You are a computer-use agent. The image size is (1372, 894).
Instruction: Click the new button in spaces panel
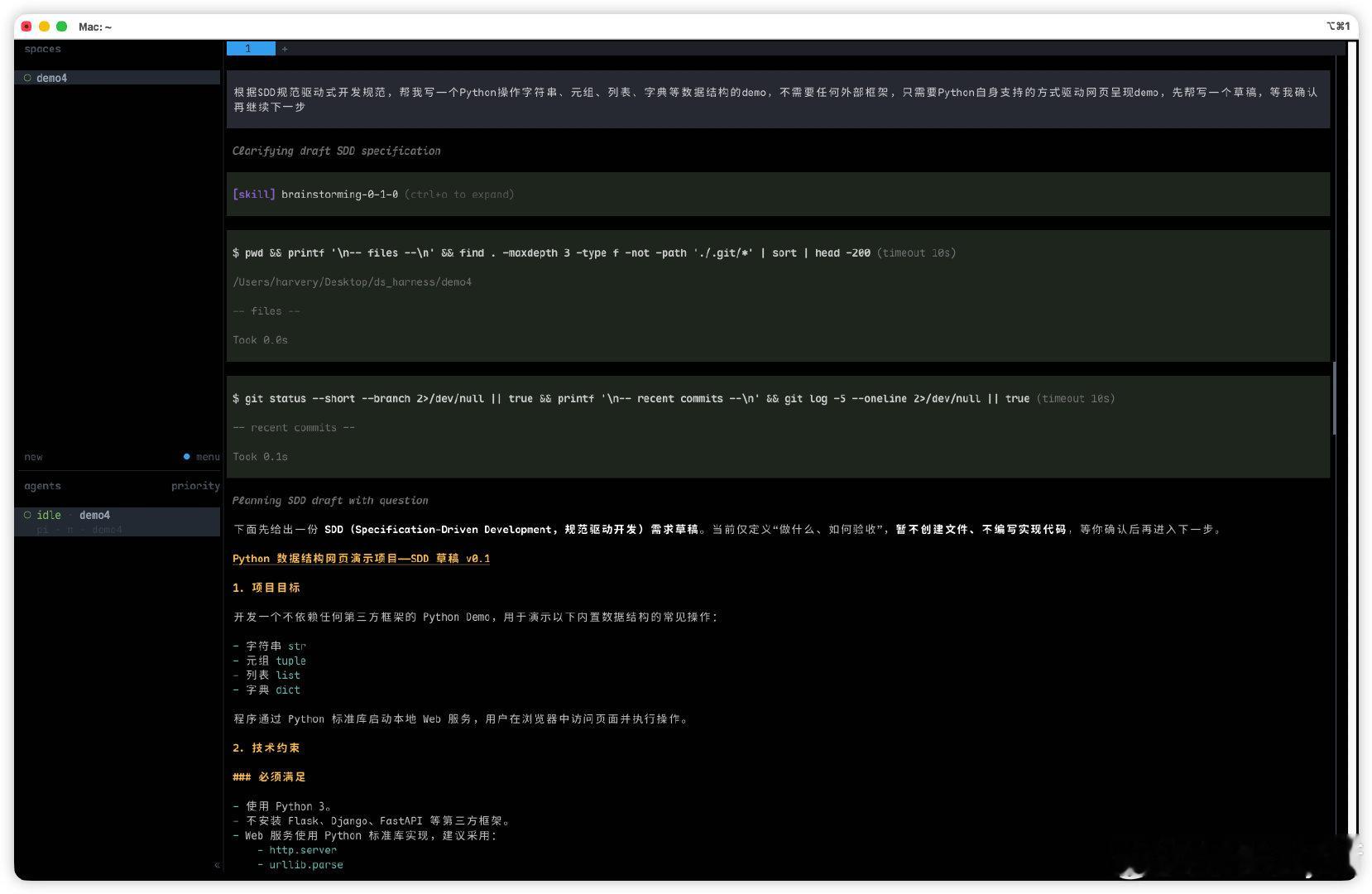(33, 457)
